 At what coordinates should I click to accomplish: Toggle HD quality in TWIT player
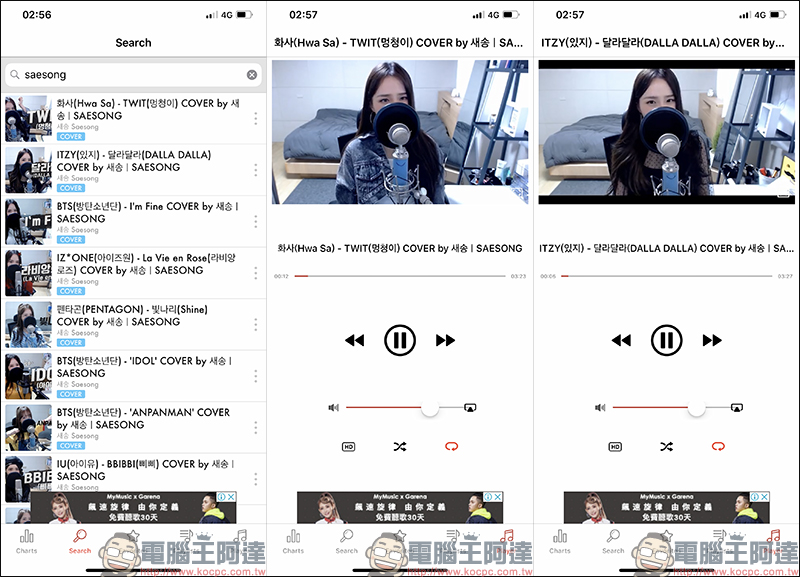pyautogui.click(x=348, y=447)
